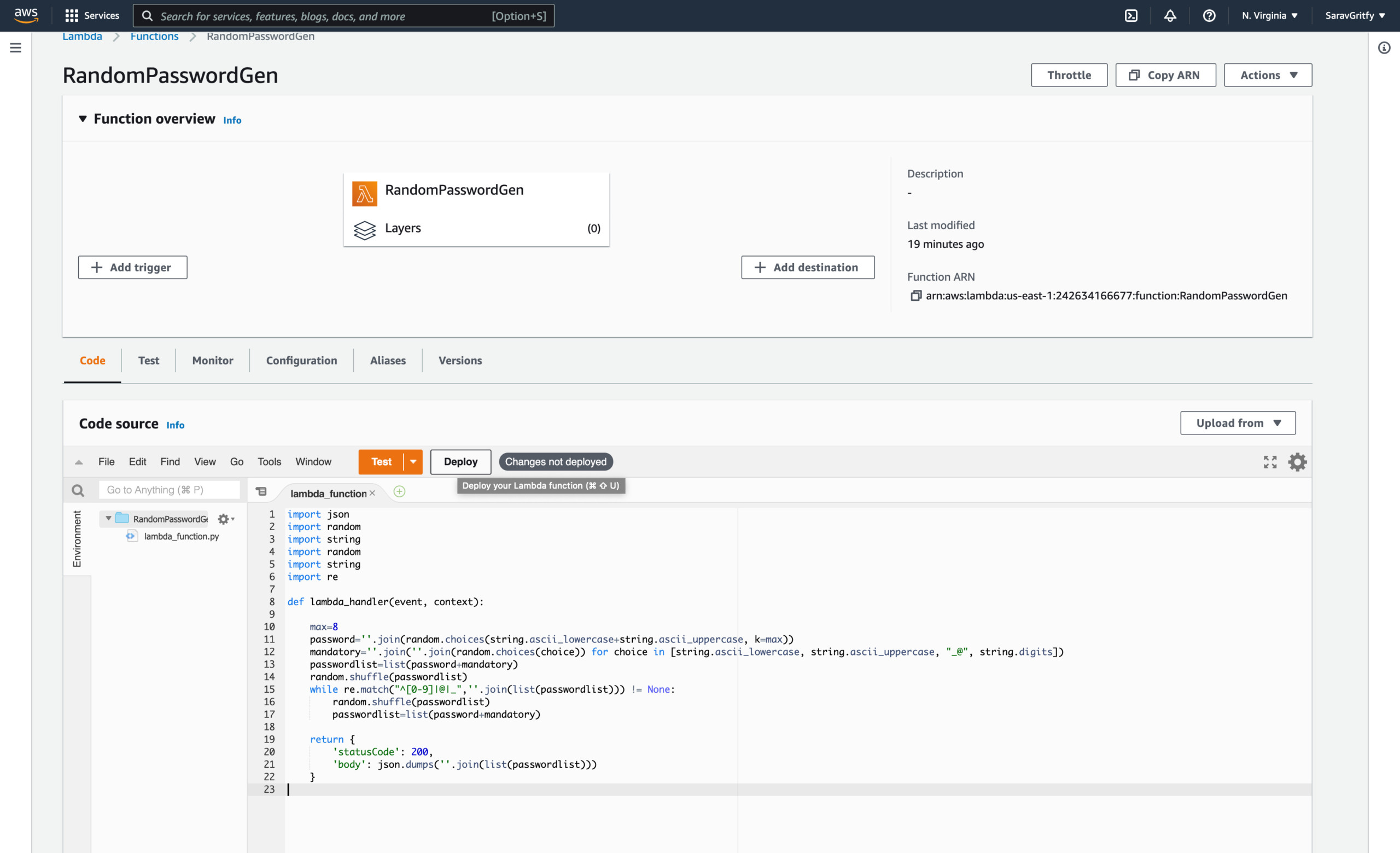Click the orange Test button
Viewport: 1400px width, 853px height.
coord(381,461)
